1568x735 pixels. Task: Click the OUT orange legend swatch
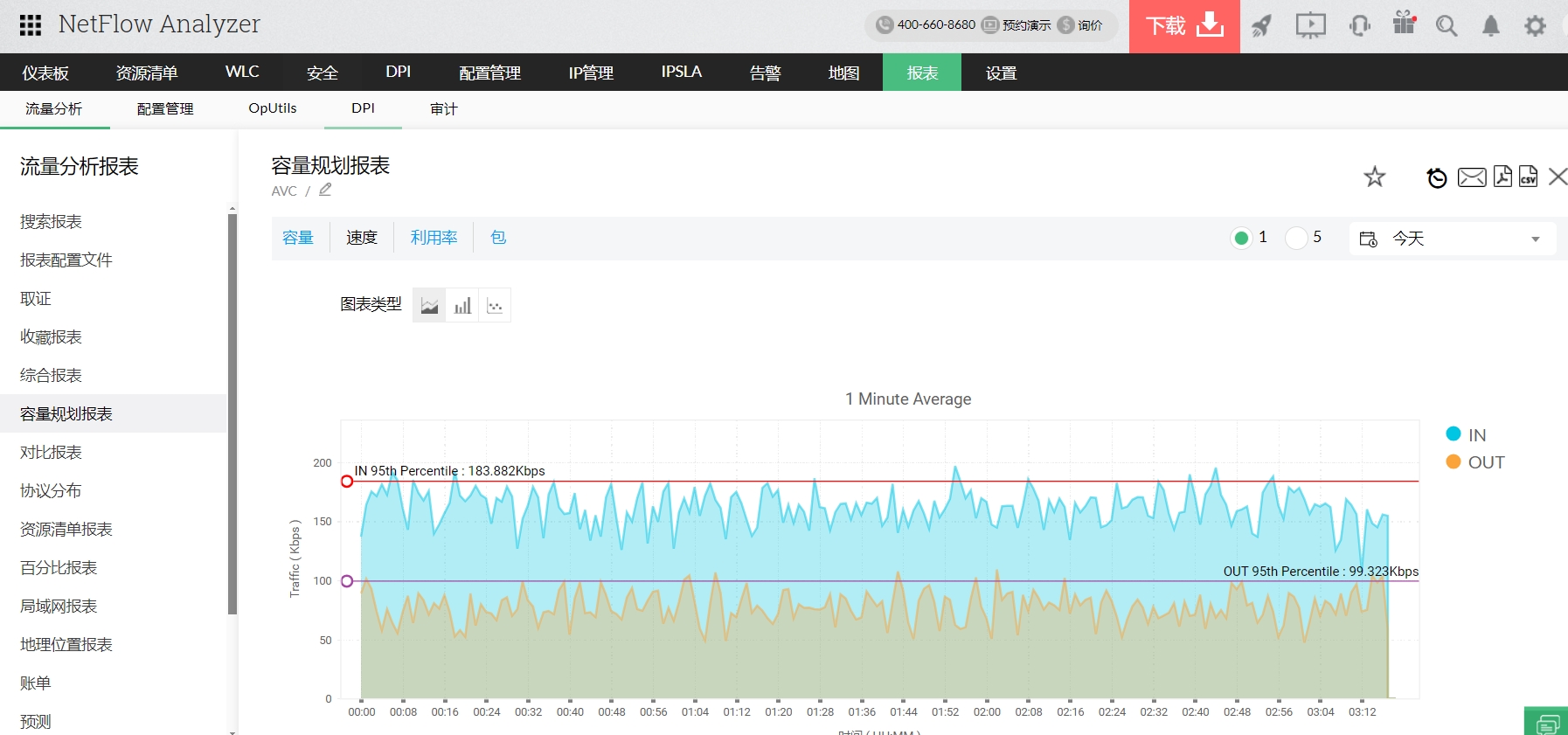tap(1454, 462)
